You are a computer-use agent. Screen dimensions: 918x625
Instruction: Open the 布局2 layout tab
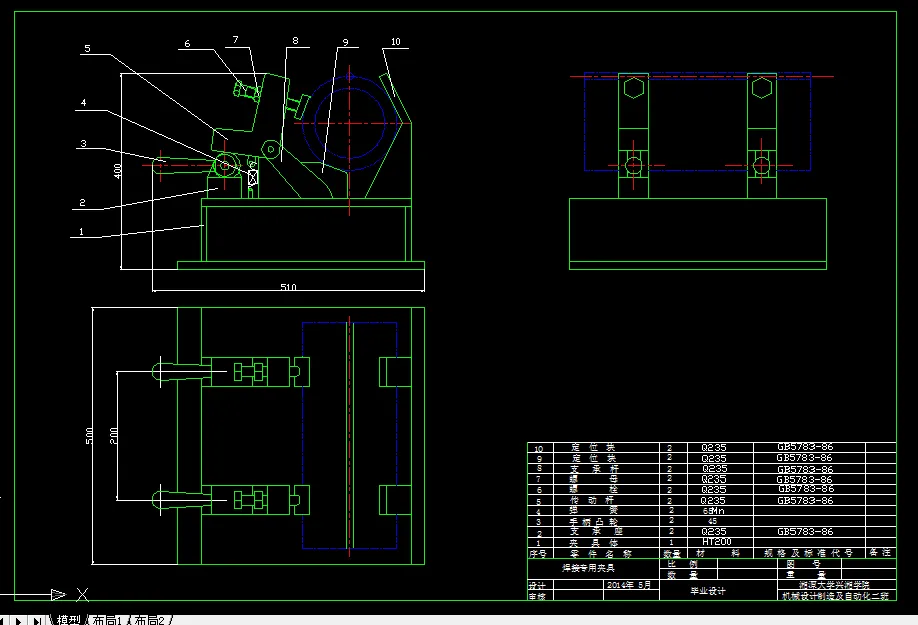150,620
